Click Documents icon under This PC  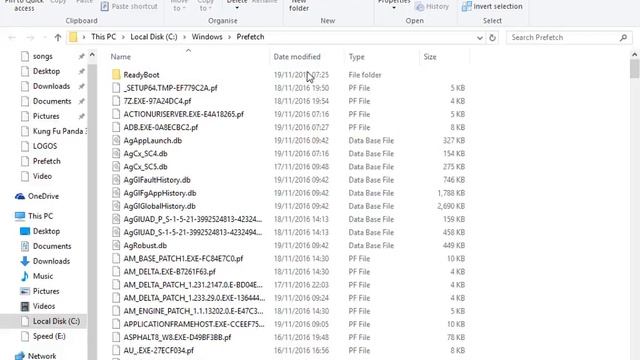click(25, 246)
